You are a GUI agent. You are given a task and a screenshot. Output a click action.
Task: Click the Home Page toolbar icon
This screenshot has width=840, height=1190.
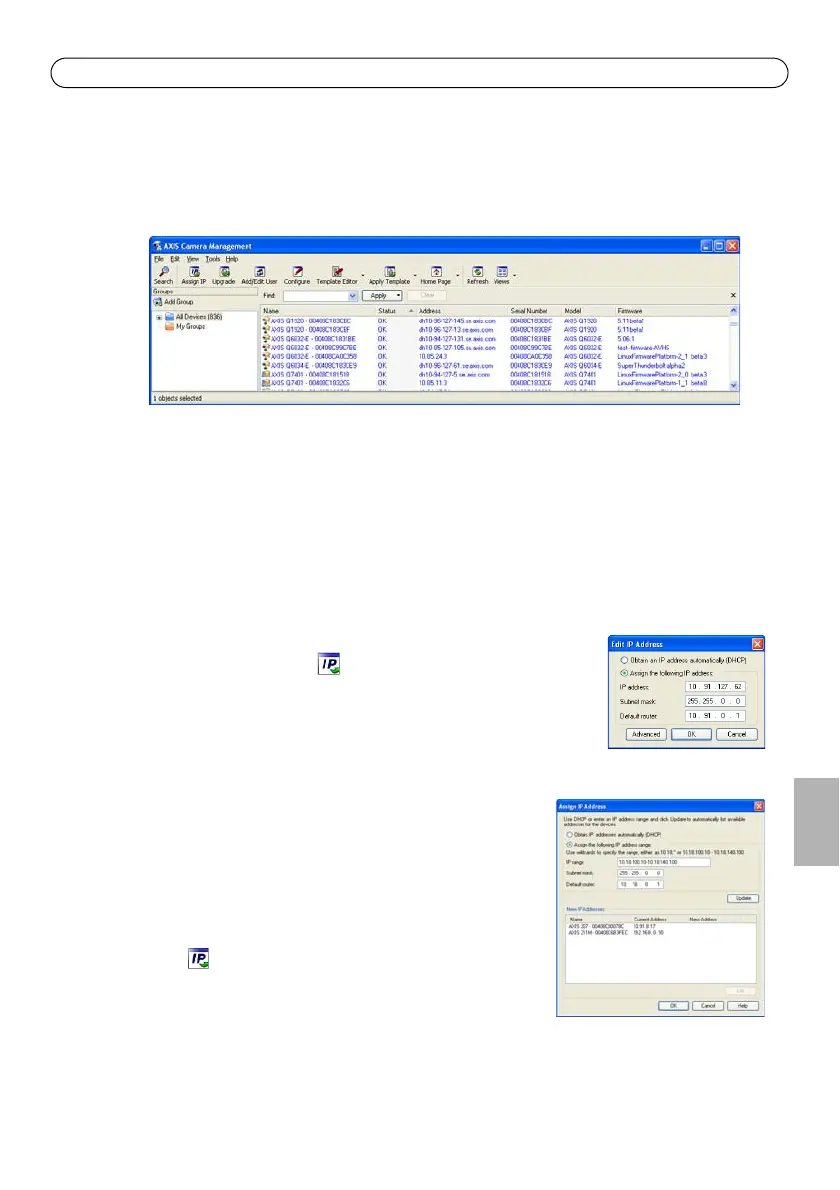pyautogui.click(x=436, y=272)
